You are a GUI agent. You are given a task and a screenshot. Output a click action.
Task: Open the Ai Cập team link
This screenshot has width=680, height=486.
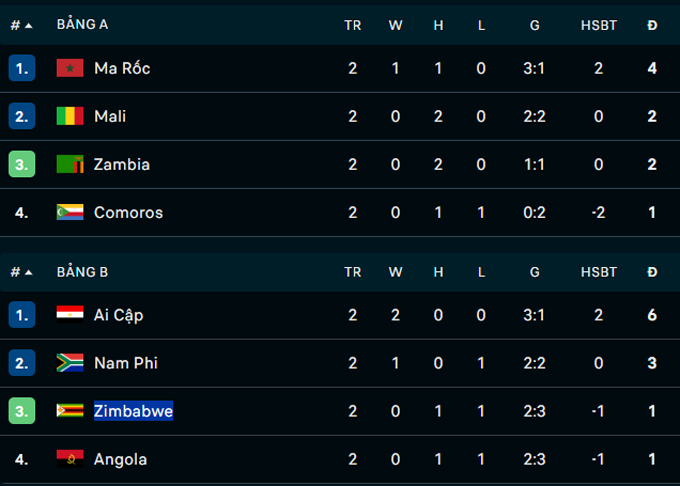(x=118, y=315)
